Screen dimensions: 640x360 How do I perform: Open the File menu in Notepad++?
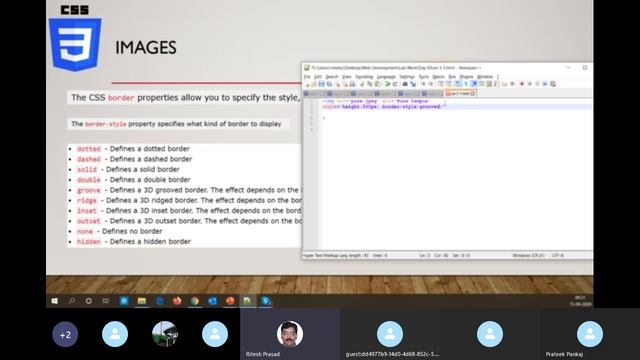click(x=307, y=77)
